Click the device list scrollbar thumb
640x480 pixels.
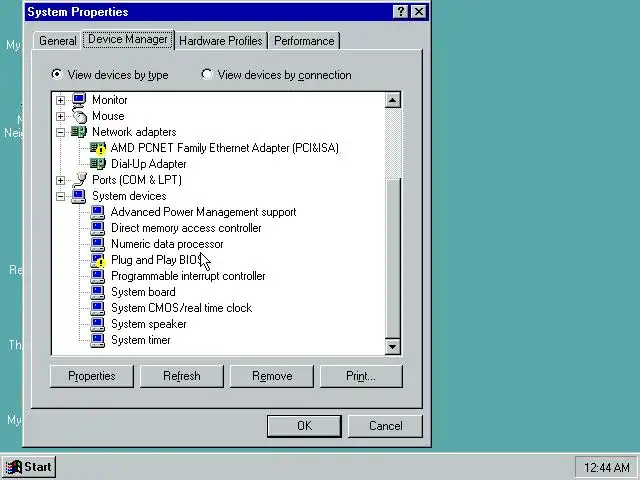point(393,258)
